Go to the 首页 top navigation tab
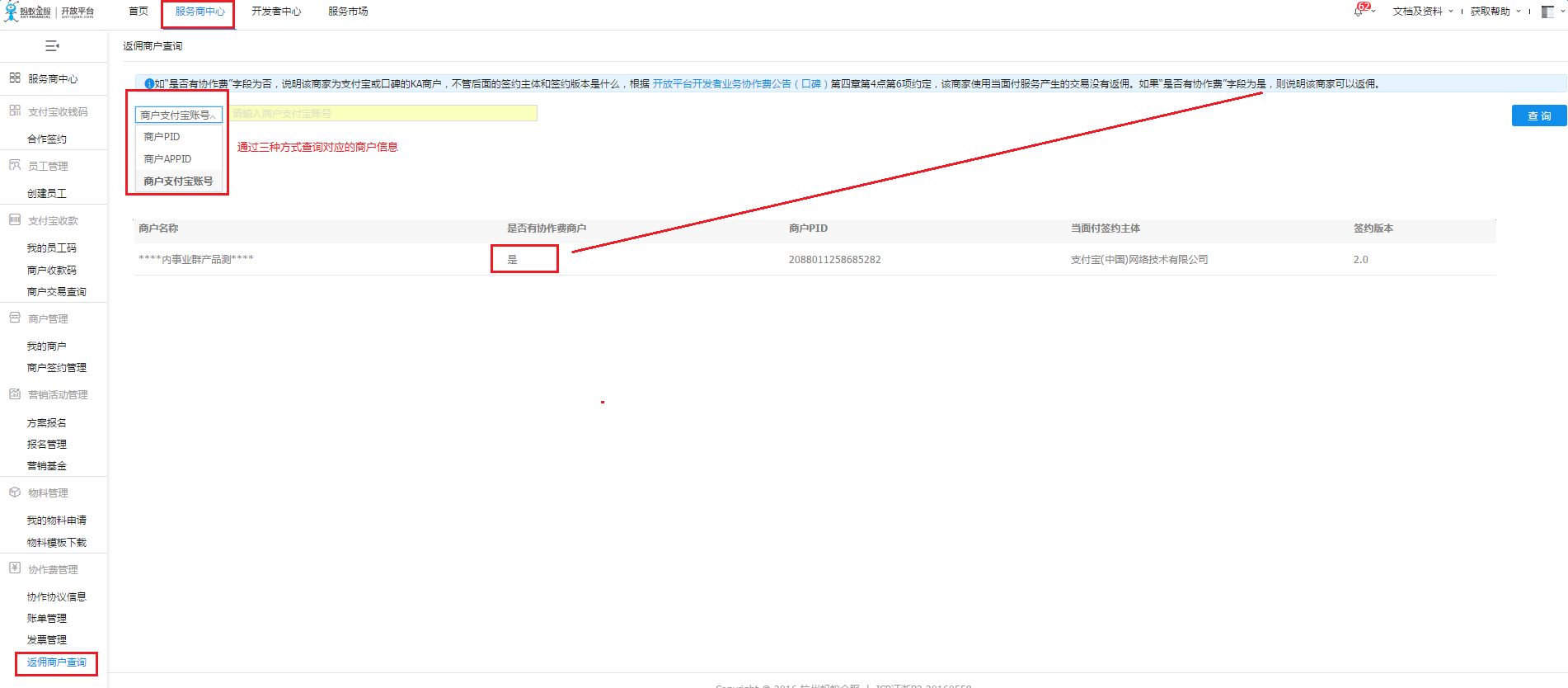The image size is (1568, 688). point(138,12)
